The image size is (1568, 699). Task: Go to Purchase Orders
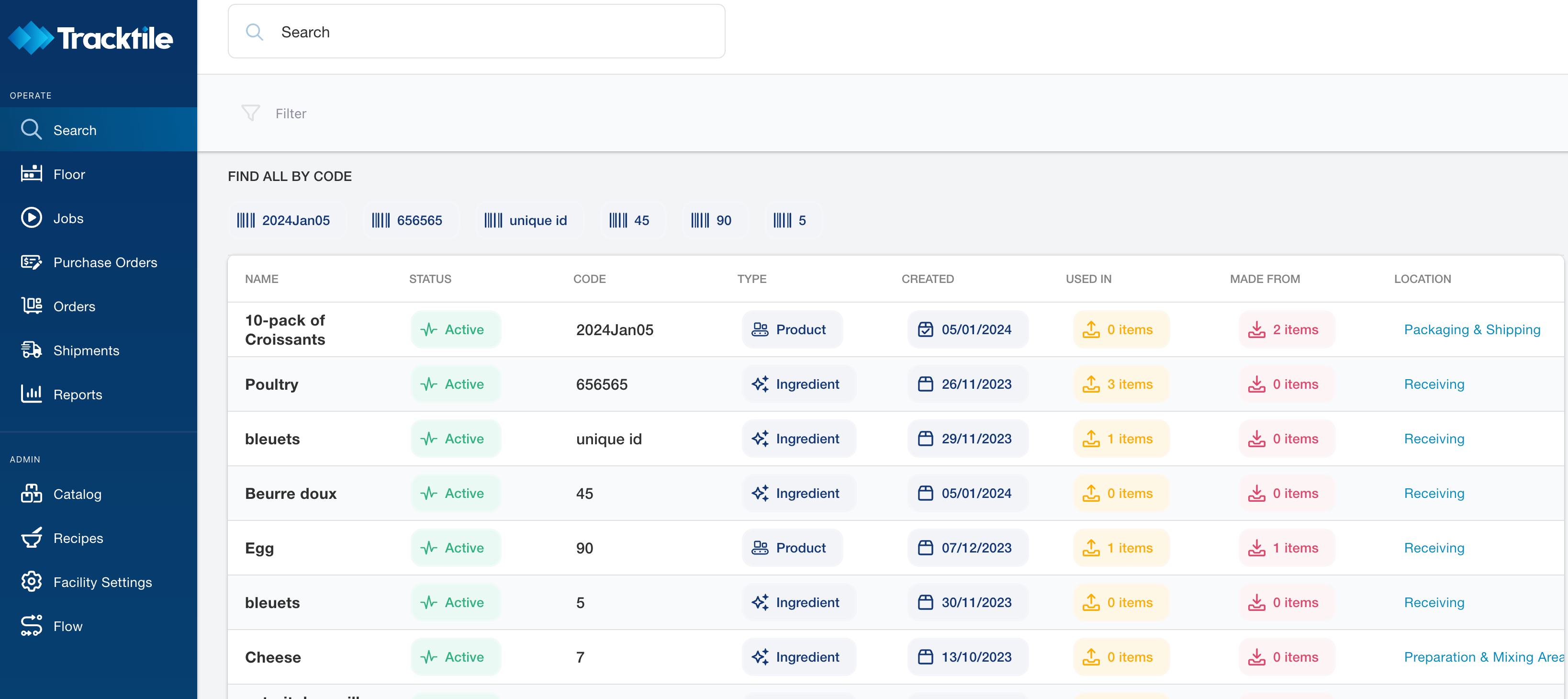click(105, 262)
